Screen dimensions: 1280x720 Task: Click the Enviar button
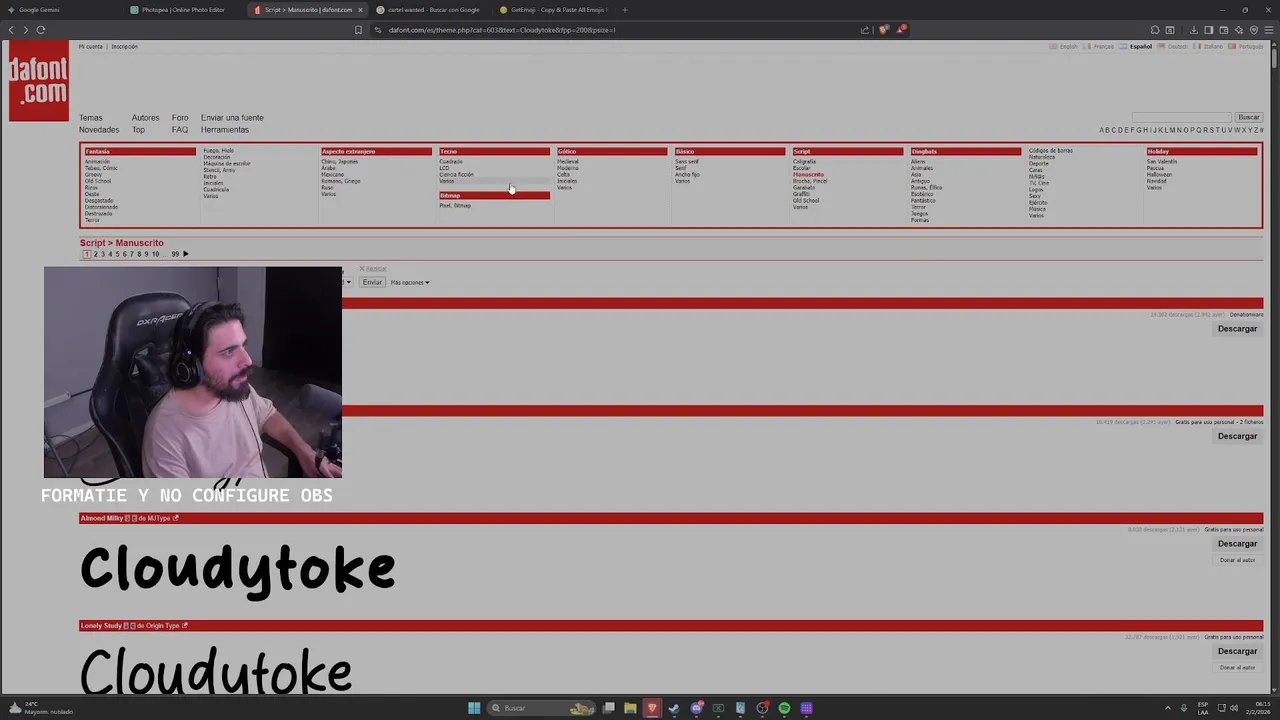pyautogui.click(x=372, y=283)
